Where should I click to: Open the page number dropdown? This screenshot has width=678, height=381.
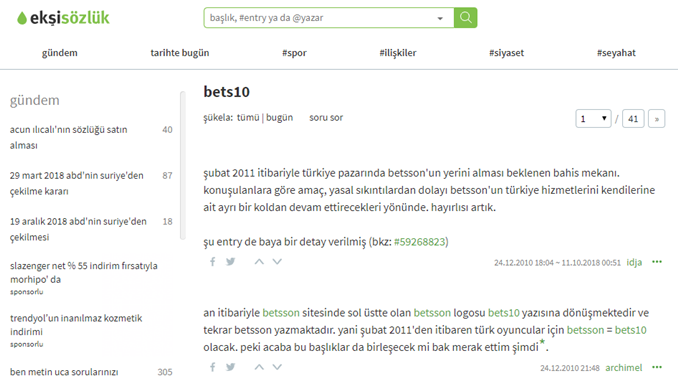[593, 118]
